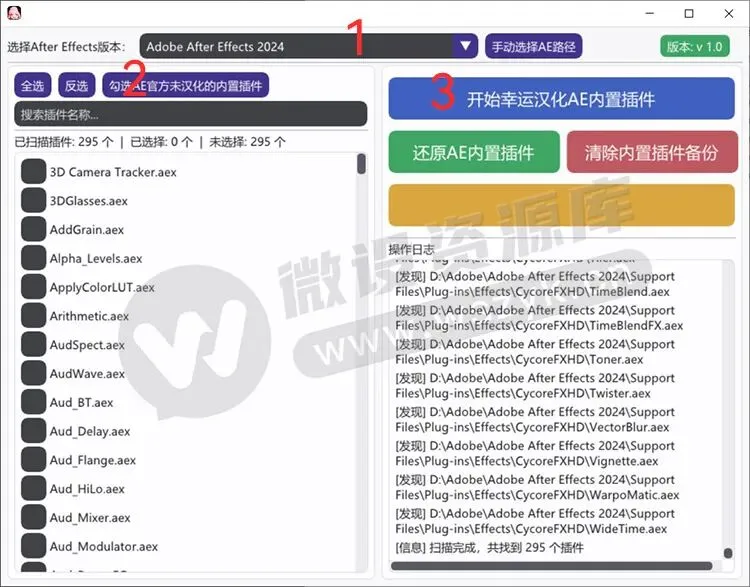
Task: Minimize the application window
Action: point(650,13)
